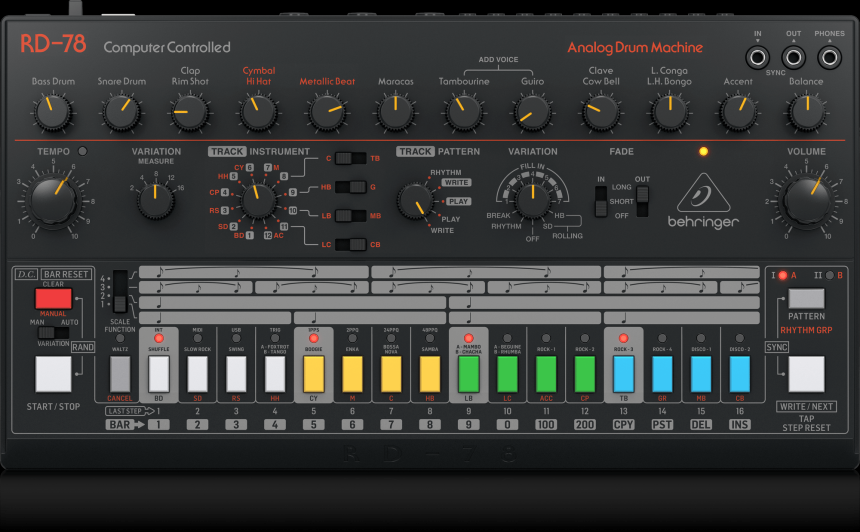The image size is (860, 532).
Task: Click the white Write/Next tap button
Action: (x=806, y=374)
